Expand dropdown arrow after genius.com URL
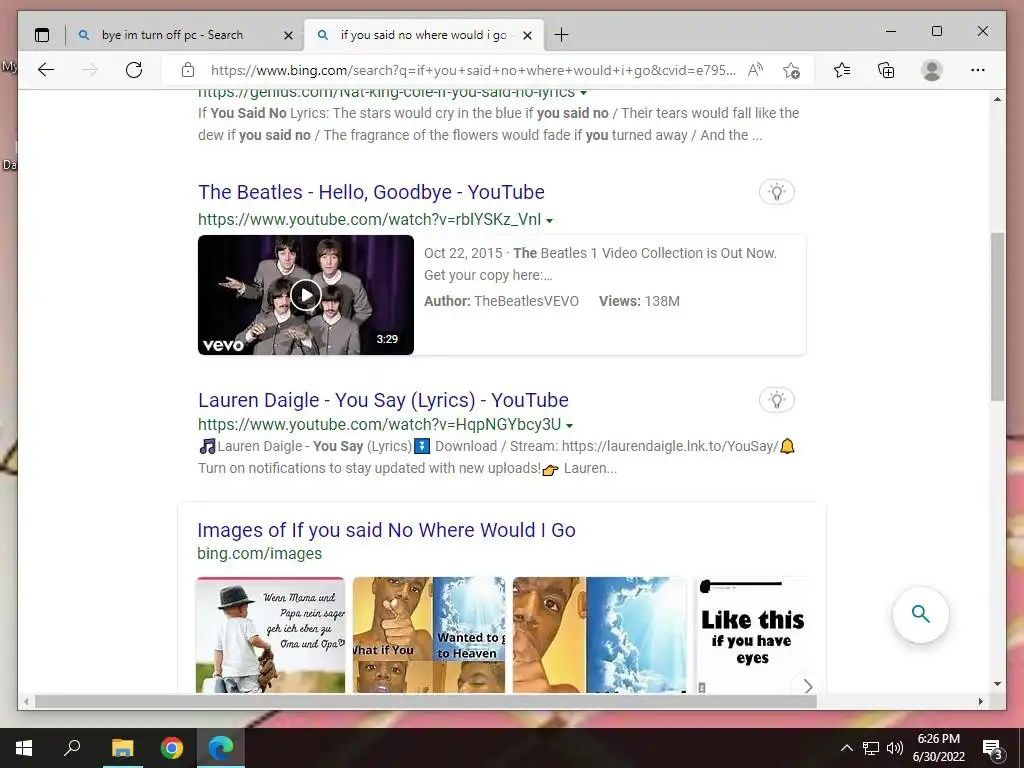This screenshot has height=768, width=1024. tap(583, 93)
